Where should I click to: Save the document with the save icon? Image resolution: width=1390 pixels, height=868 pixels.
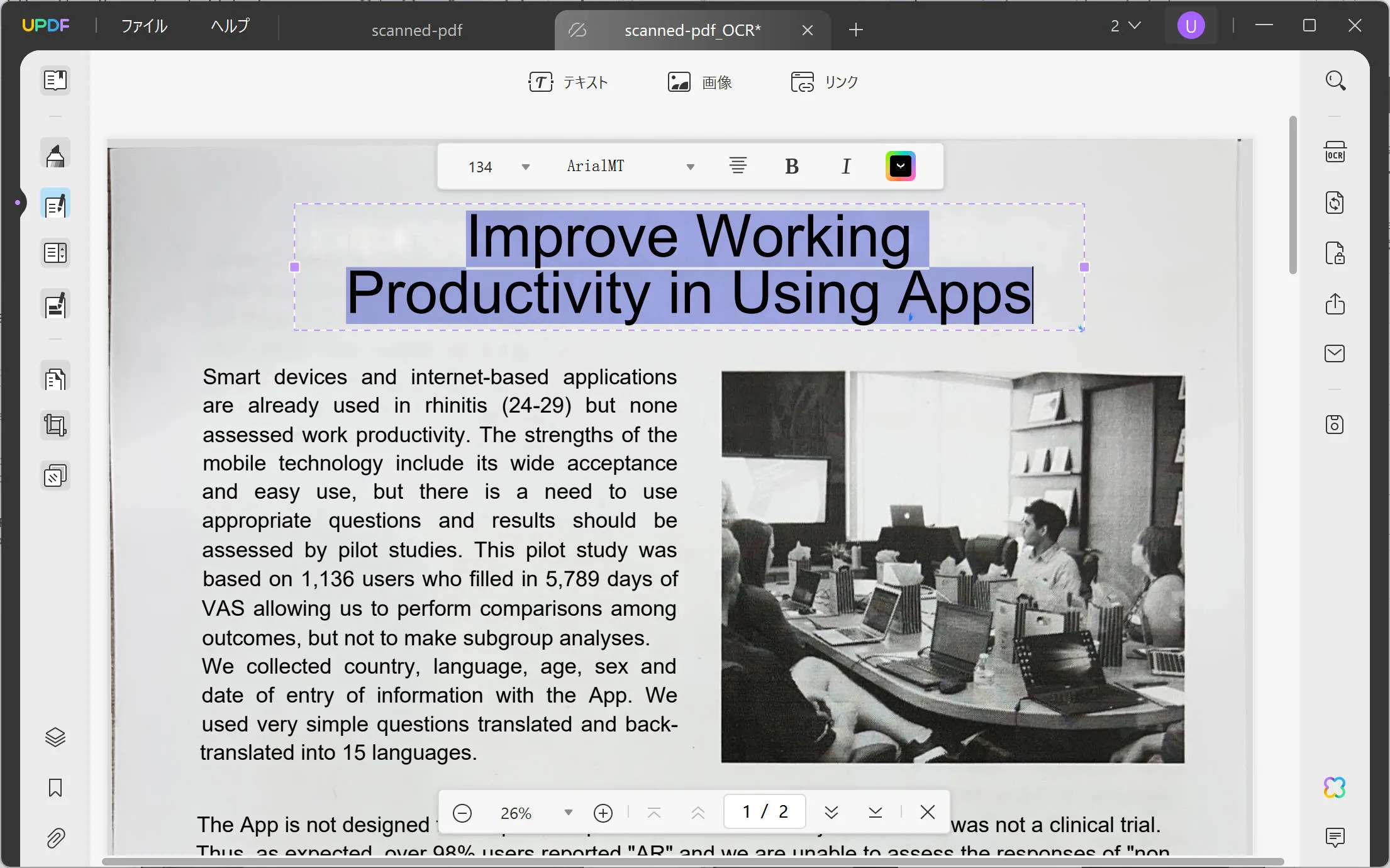(1335, 425)
